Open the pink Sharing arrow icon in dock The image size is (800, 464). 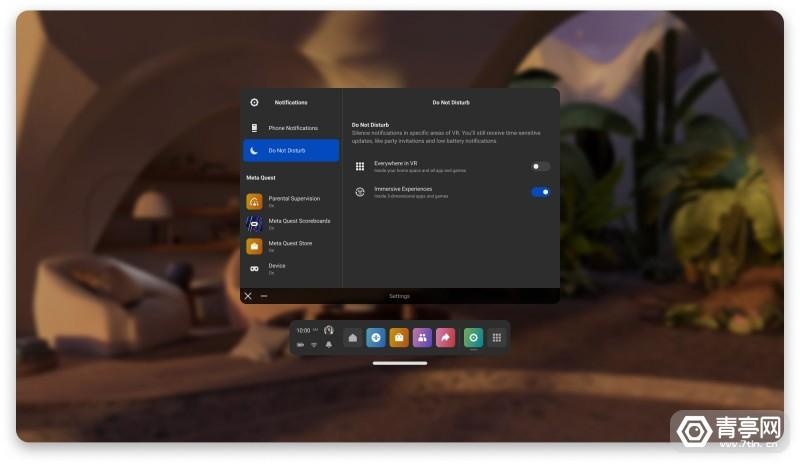point(445,338)
